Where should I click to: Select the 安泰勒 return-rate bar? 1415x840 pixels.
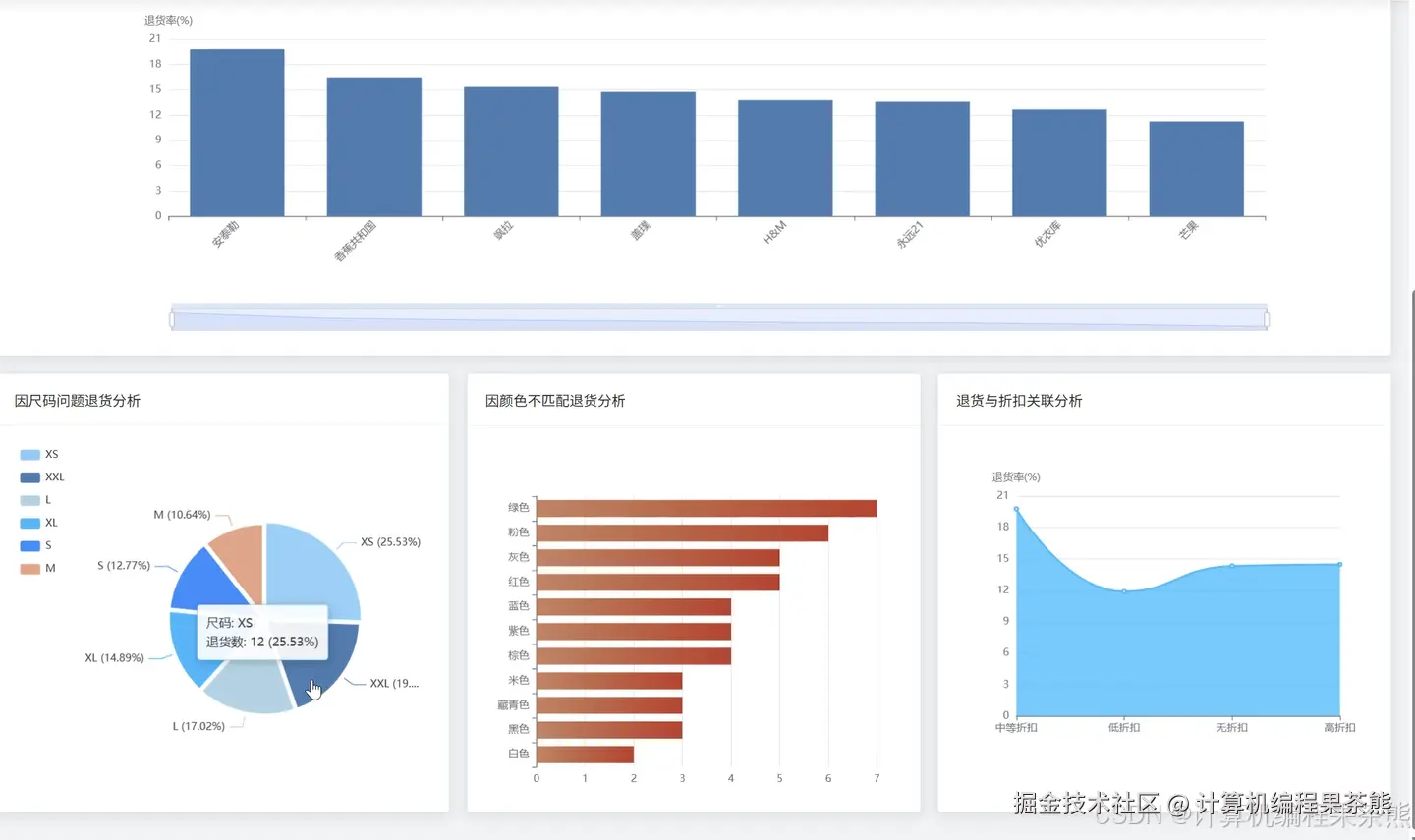pos(237,133)
